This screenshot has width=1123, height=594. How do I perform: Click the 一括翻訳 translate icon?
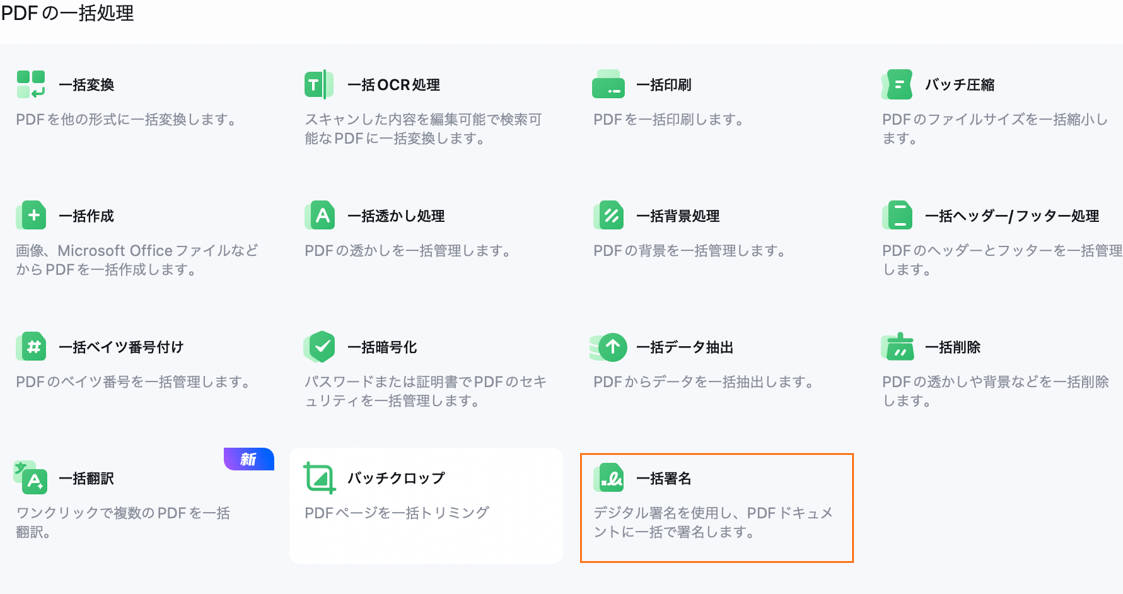(31, 478)
